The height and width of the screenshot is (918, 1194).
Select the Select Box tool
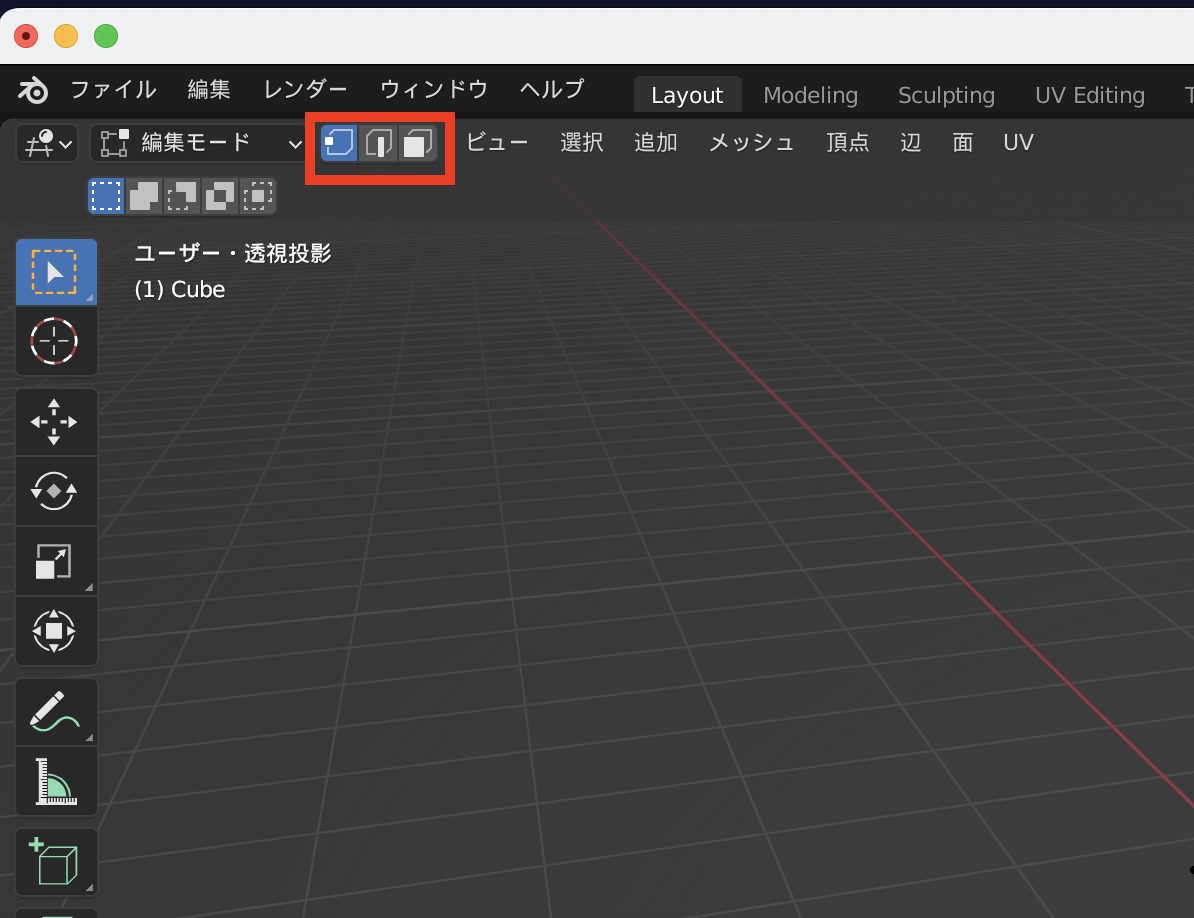pos(55,272)
